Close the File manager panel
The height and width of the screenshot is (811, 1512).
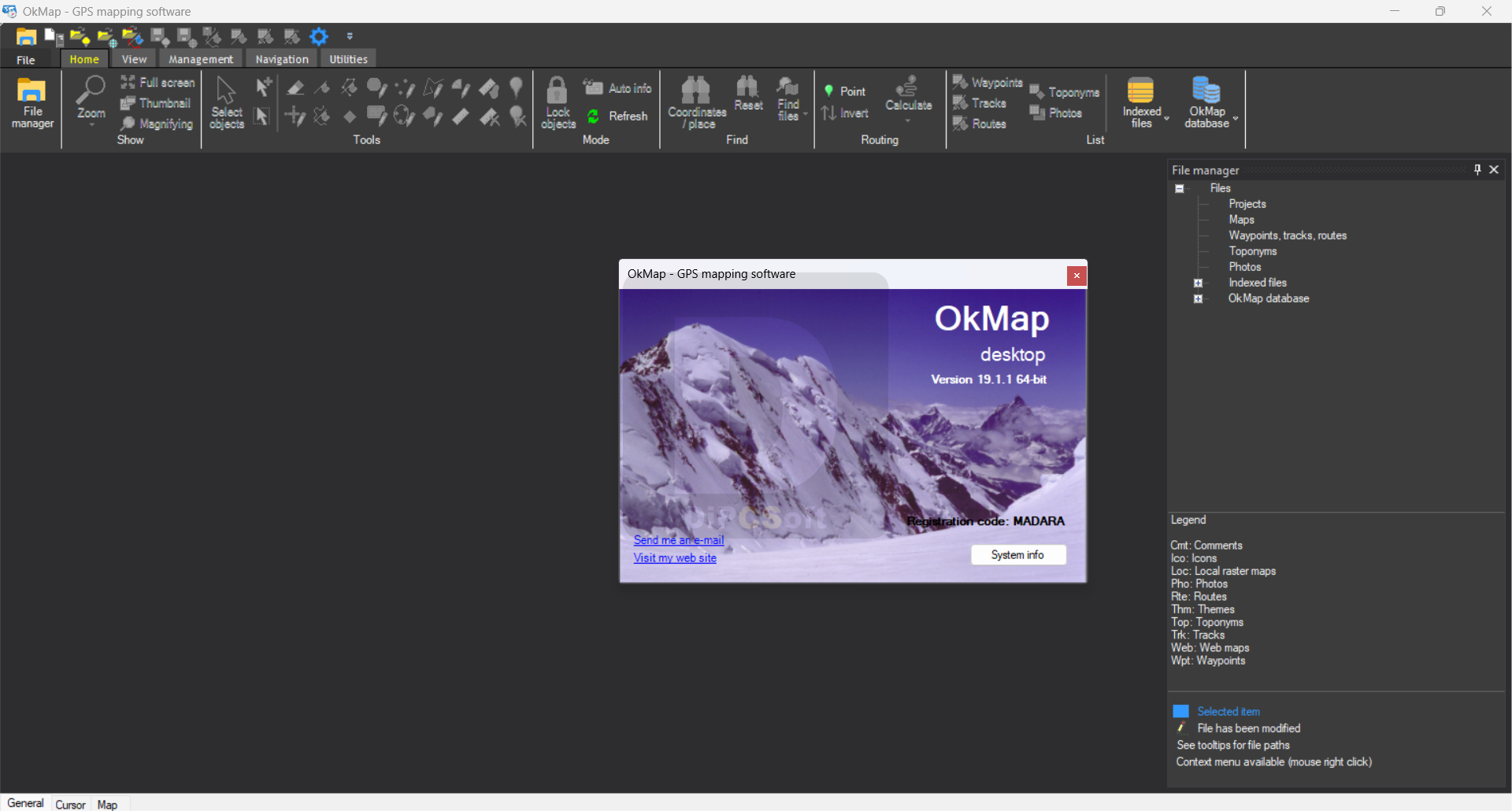pos(1494,169)
